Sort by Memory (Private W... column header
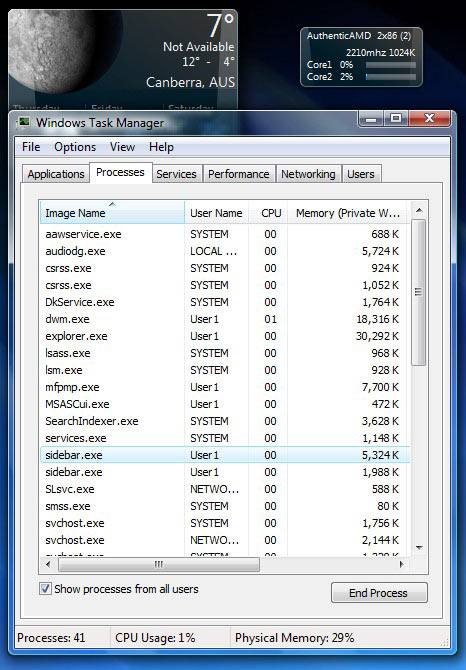 coord(347,212)
